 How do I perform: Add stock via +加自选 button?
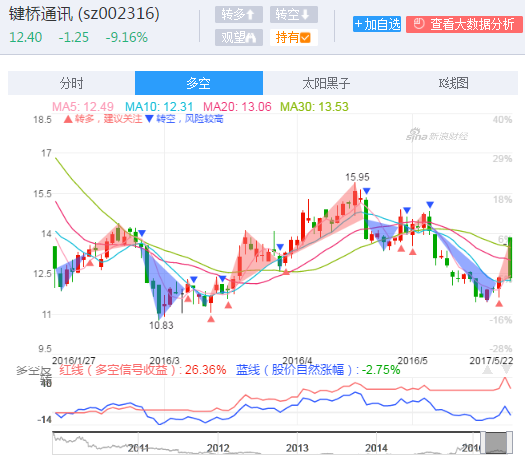click(x=377, y=24)
